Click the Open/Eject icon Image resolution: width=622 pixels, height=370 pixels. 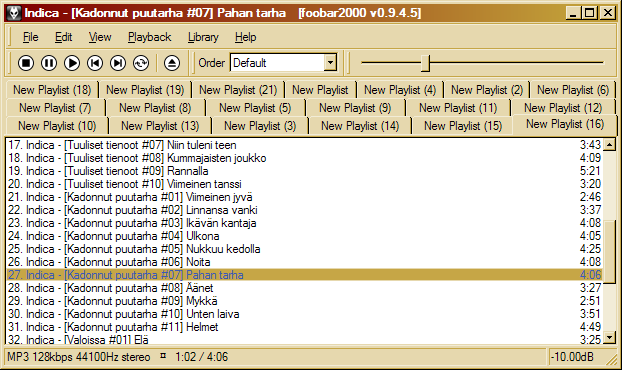click(x=172, y=63)
